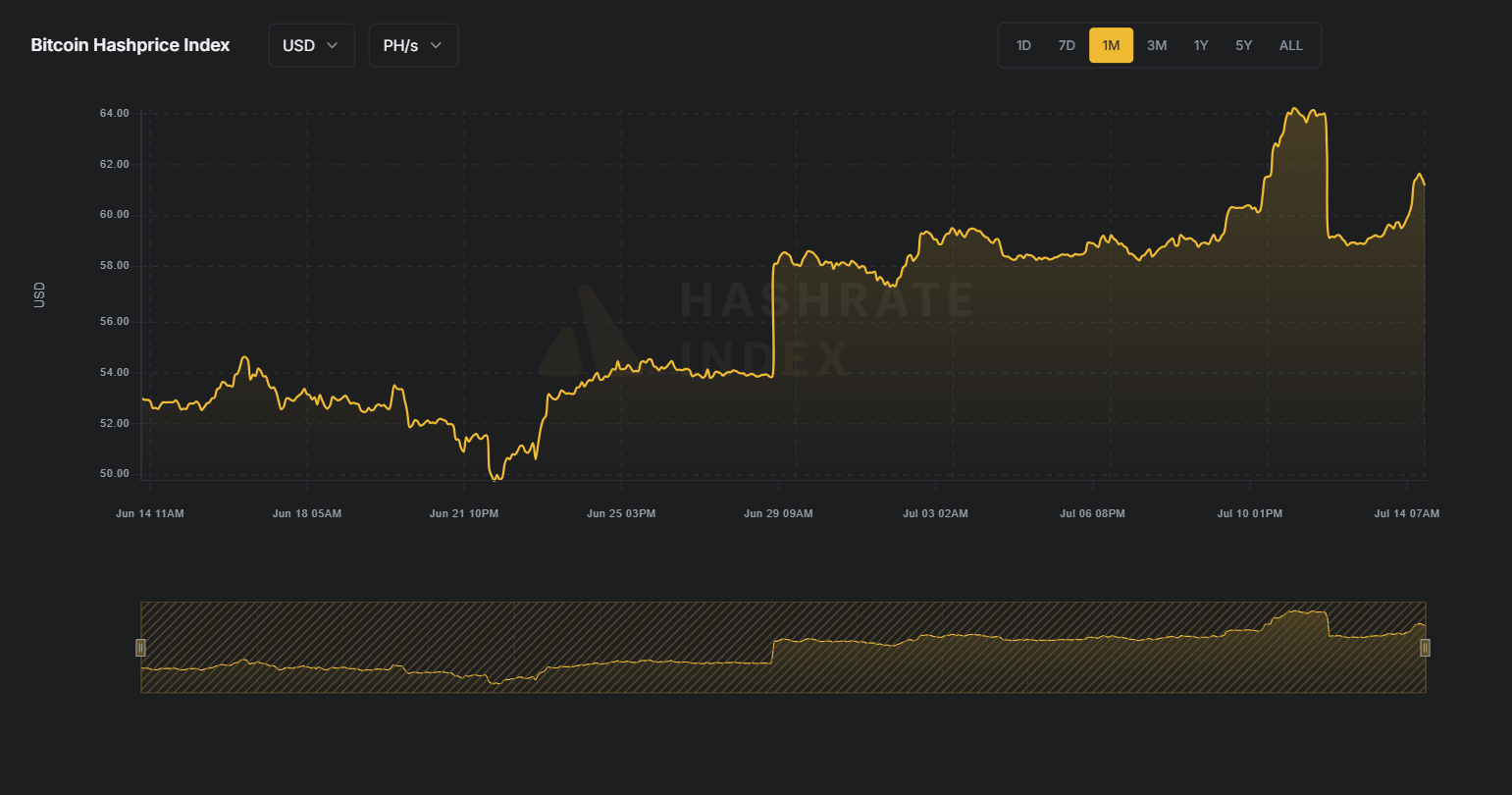Click the 60.00 y-axis label
This screenshot has height=795, width=1512.
[114, 215]
